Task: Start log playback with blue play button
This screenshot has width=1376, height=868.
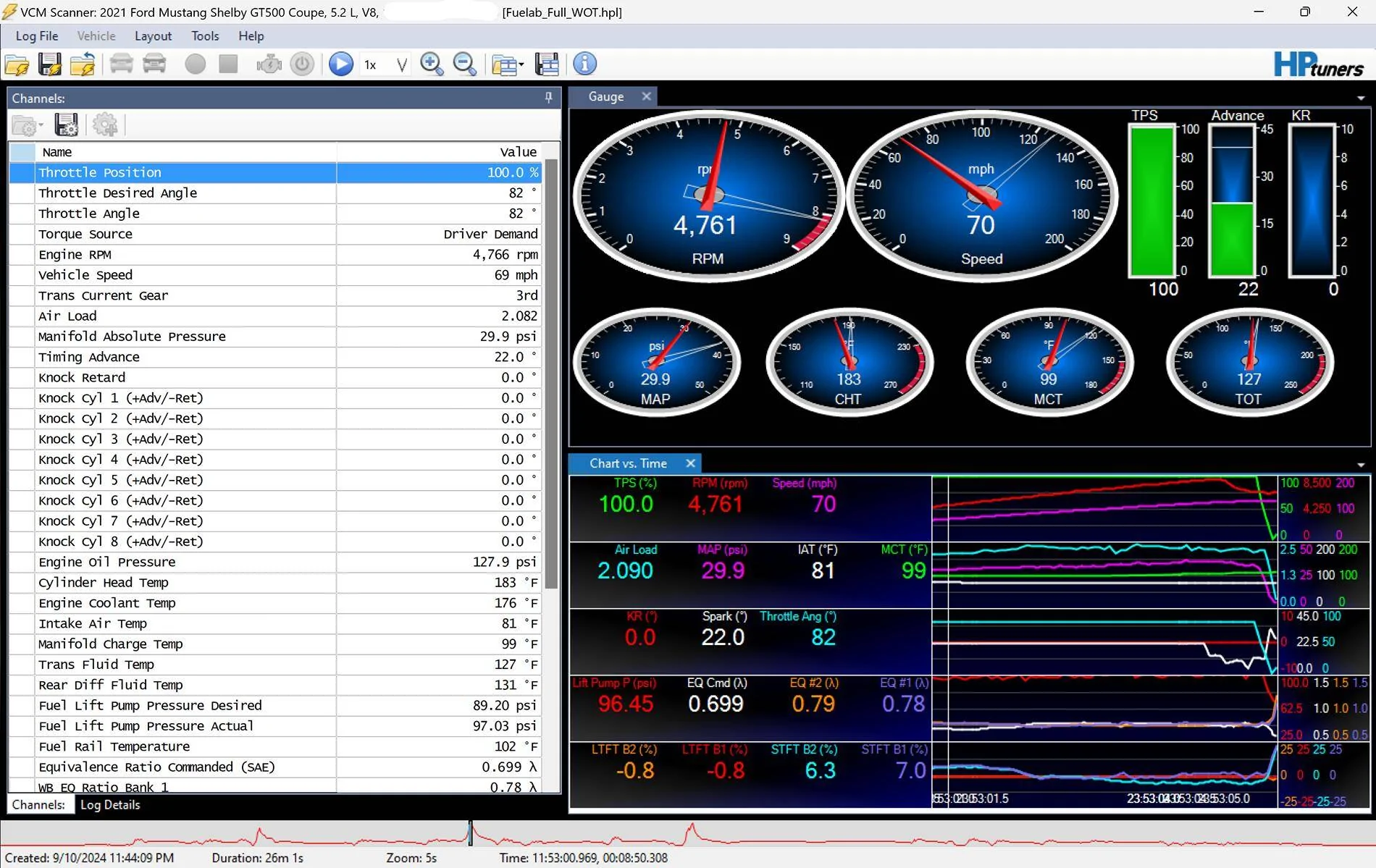Action: 340,64
